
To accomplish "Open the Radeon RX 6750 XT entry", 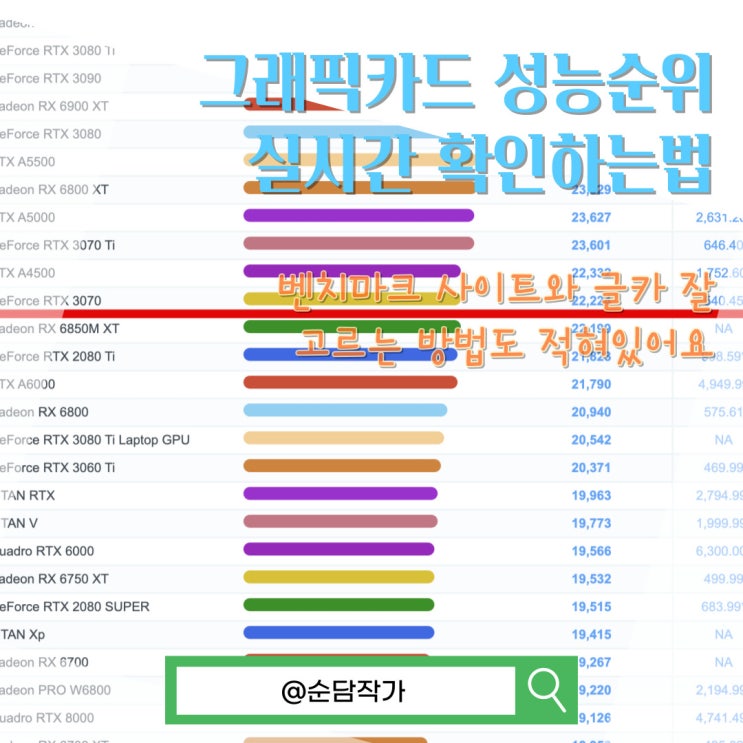I will click(54, 579).
